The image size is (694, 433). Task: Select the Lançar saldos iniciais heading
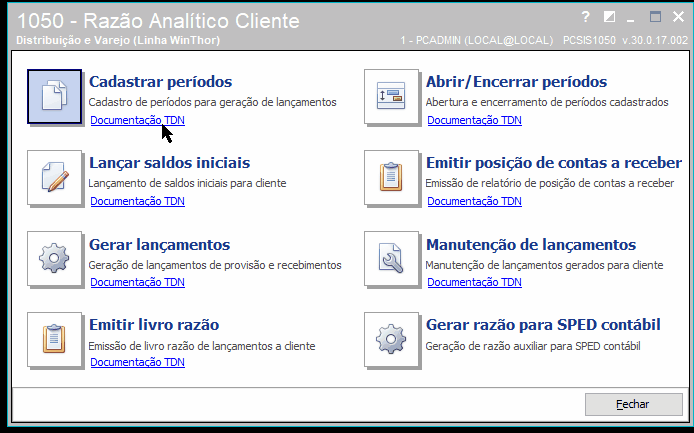click(x=170, y=163)
